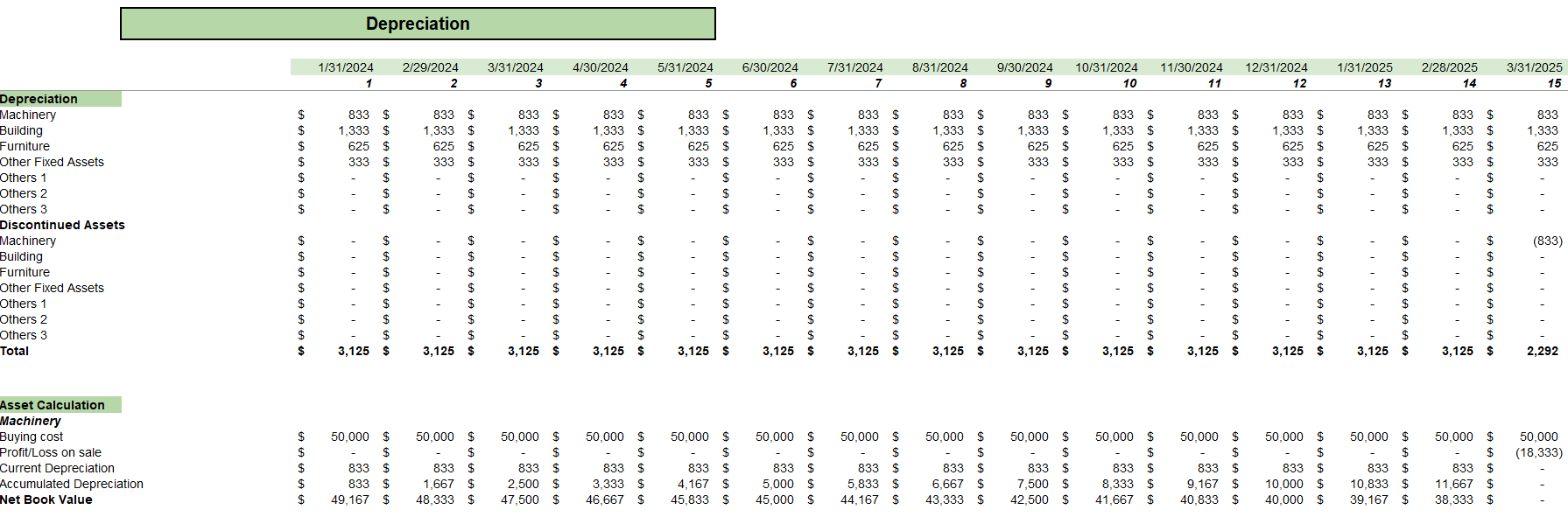Viewport: 1568px width, 524px height.
Task: Click the 45,000 Net Book Value cell
Action: tap(775, 500)
